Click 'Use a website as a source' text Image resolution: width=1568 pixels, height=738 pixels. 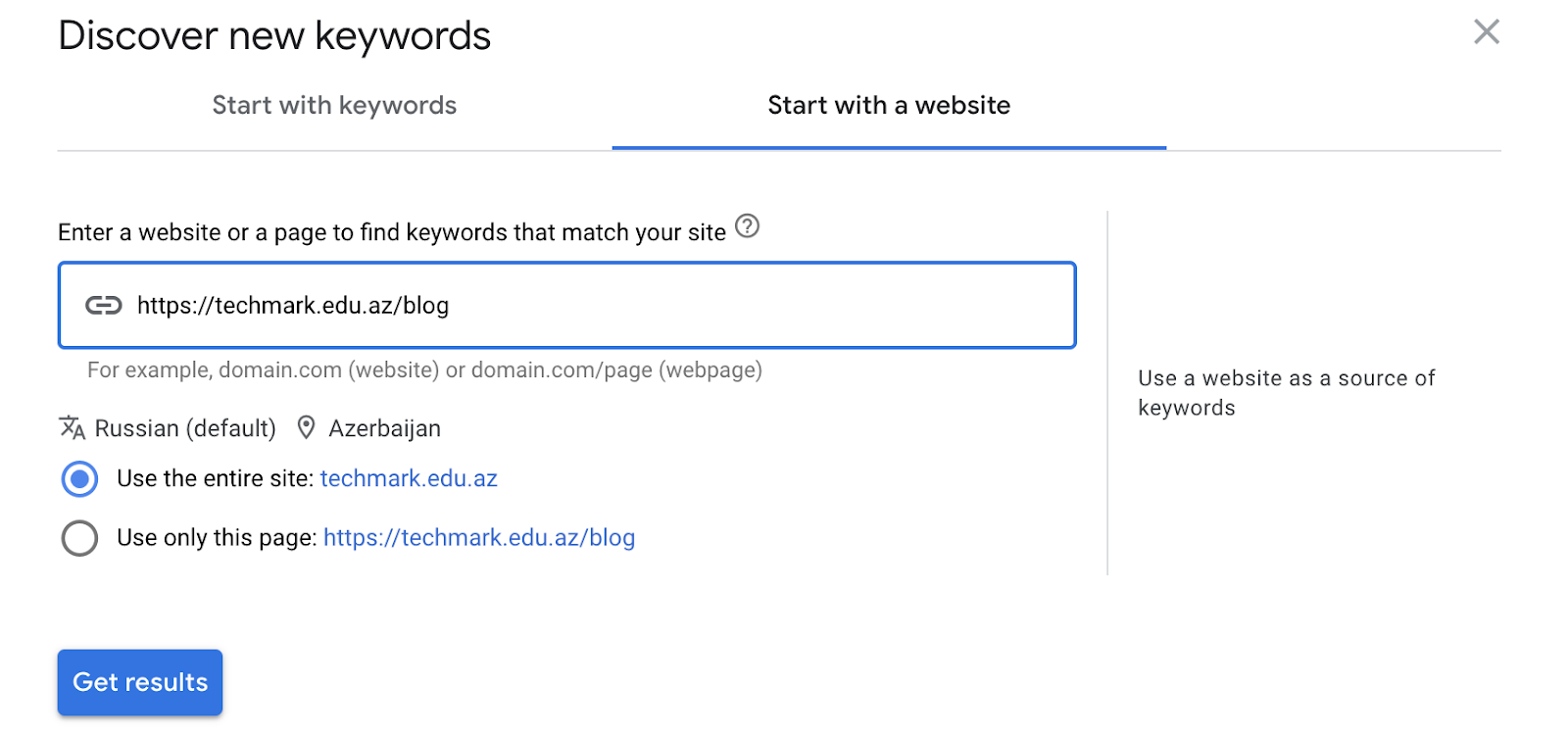(1286, 392)
